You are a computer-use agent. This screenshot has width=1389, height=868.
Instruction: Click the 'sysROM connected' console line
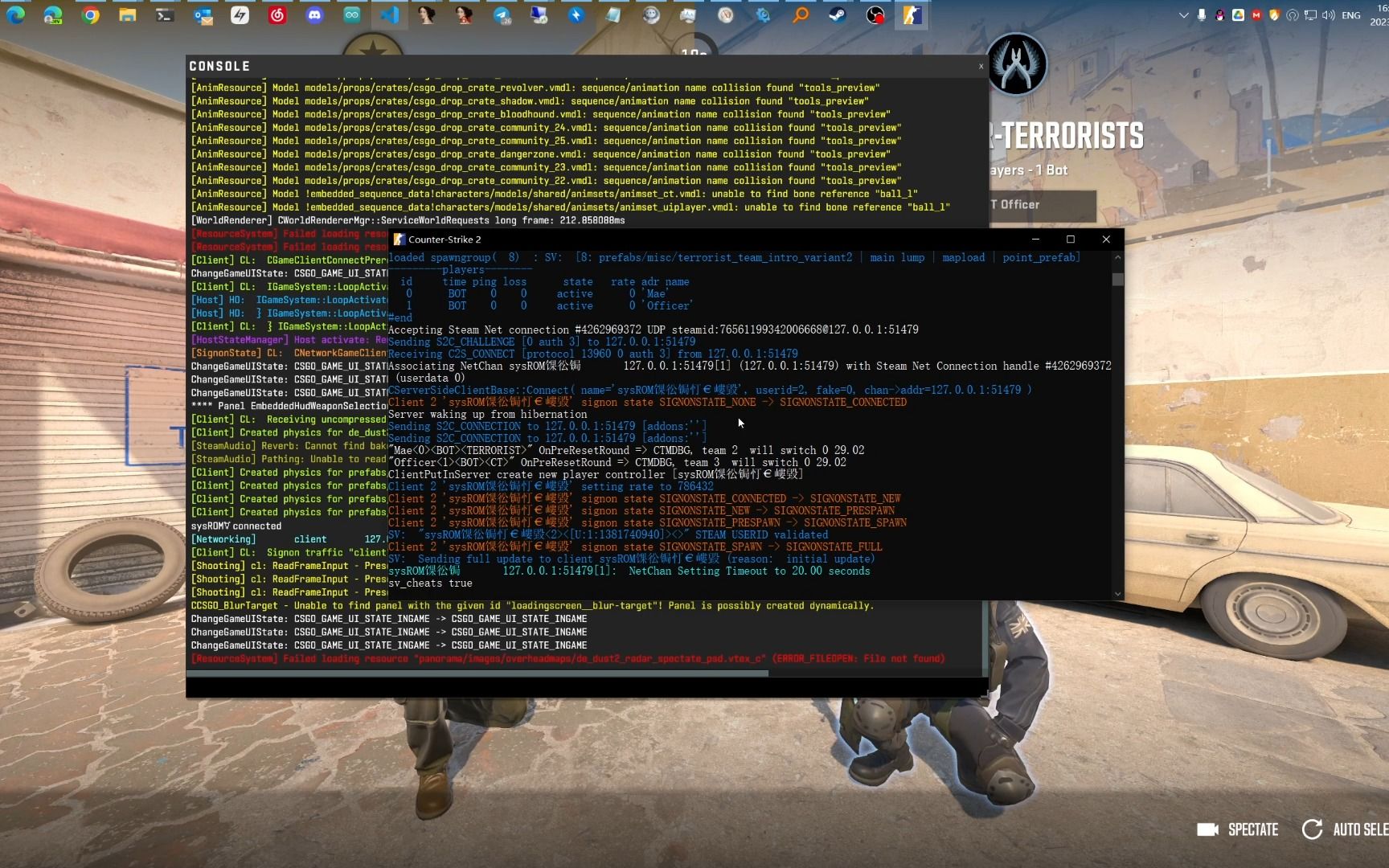pyautogui.click(x=236, y=526)
